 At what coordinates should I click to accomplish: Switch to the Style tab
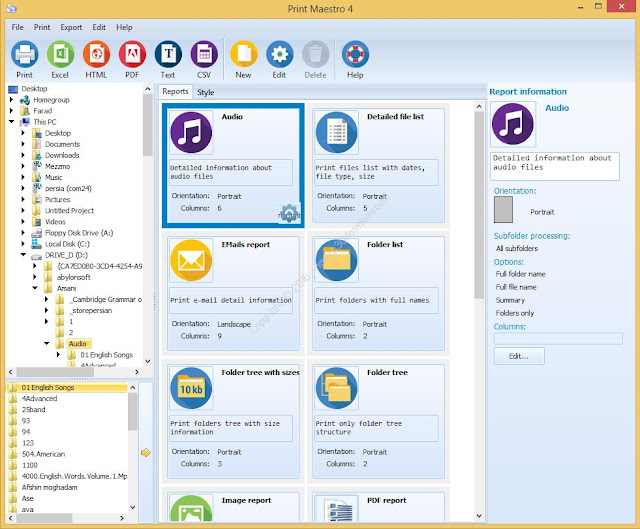[x=206, y=92]
